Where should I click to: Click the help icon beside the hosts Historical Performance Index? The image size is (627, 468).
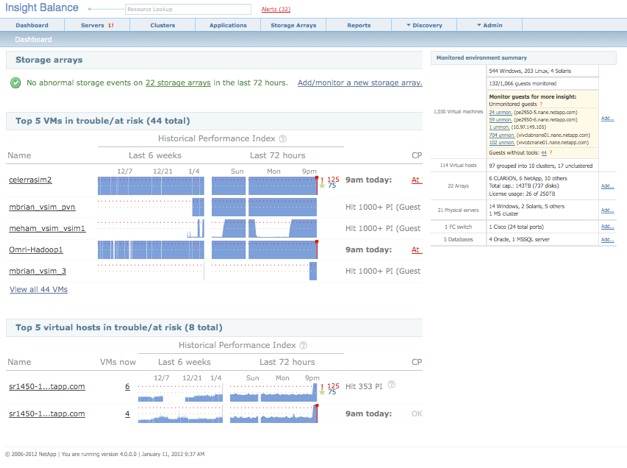tap(303, 345)
